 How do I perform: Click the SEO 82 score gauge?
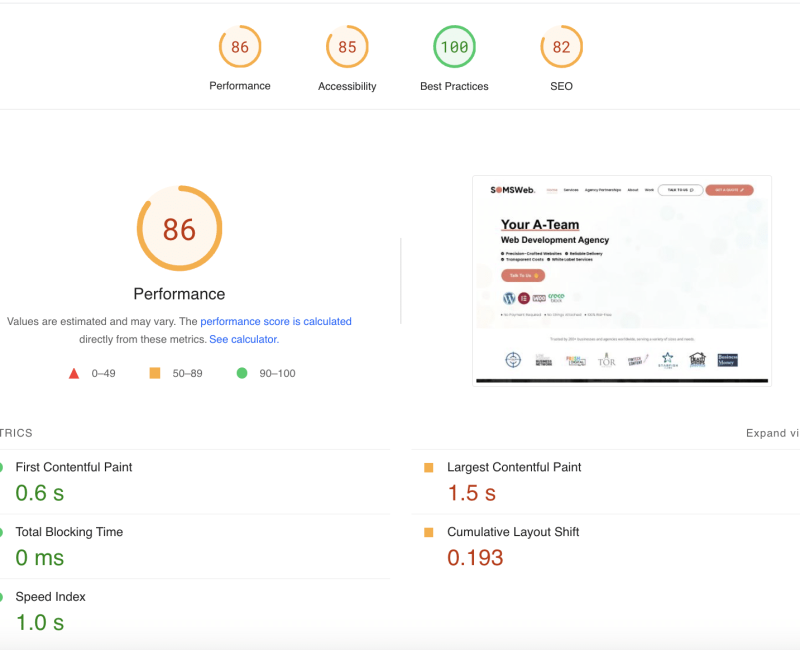(561, 47)
